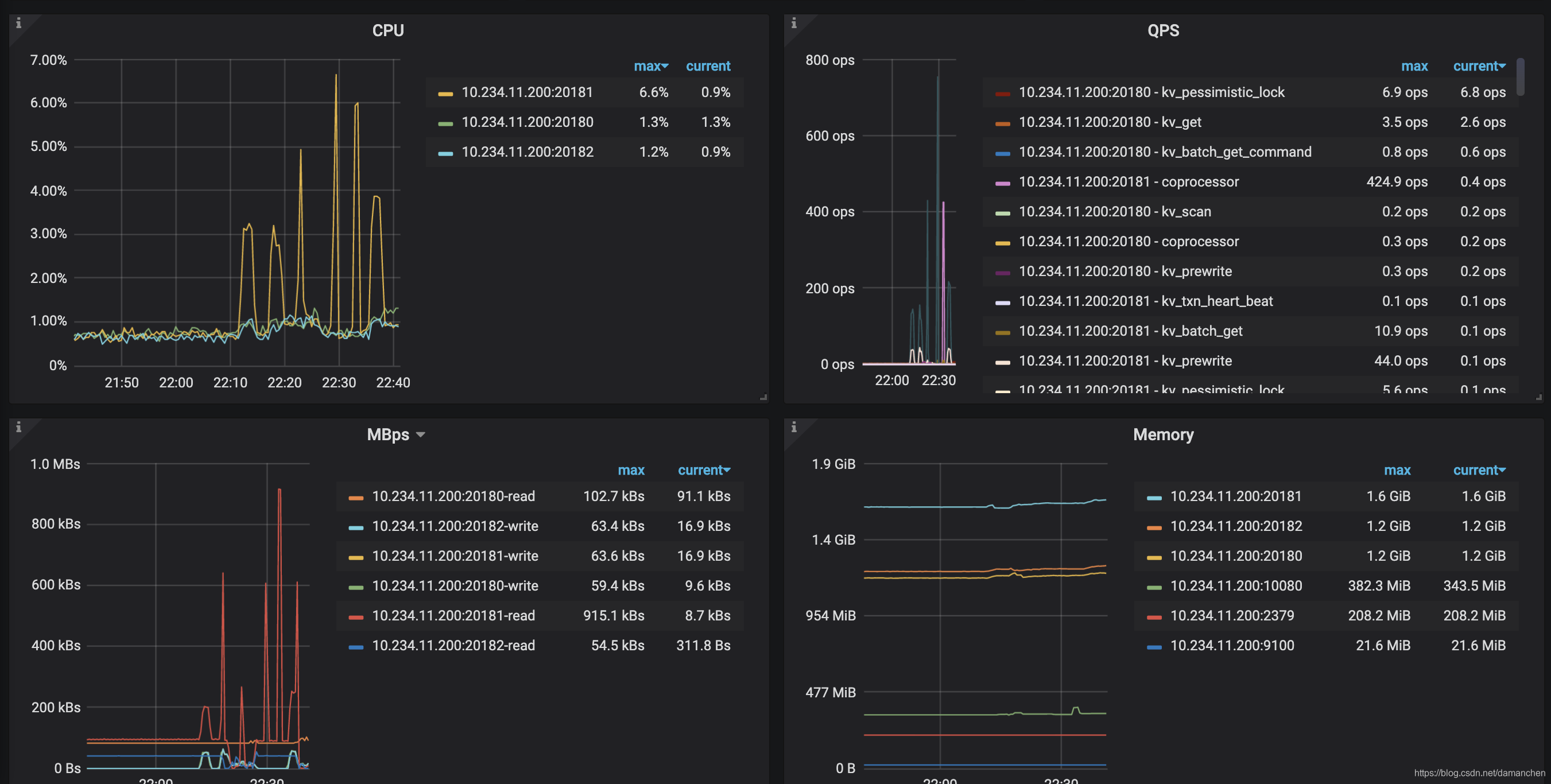Select MBps series 10.234.11.200:20181-write
The width and height of the screenshot is (1551, 784).
[455, 556]
